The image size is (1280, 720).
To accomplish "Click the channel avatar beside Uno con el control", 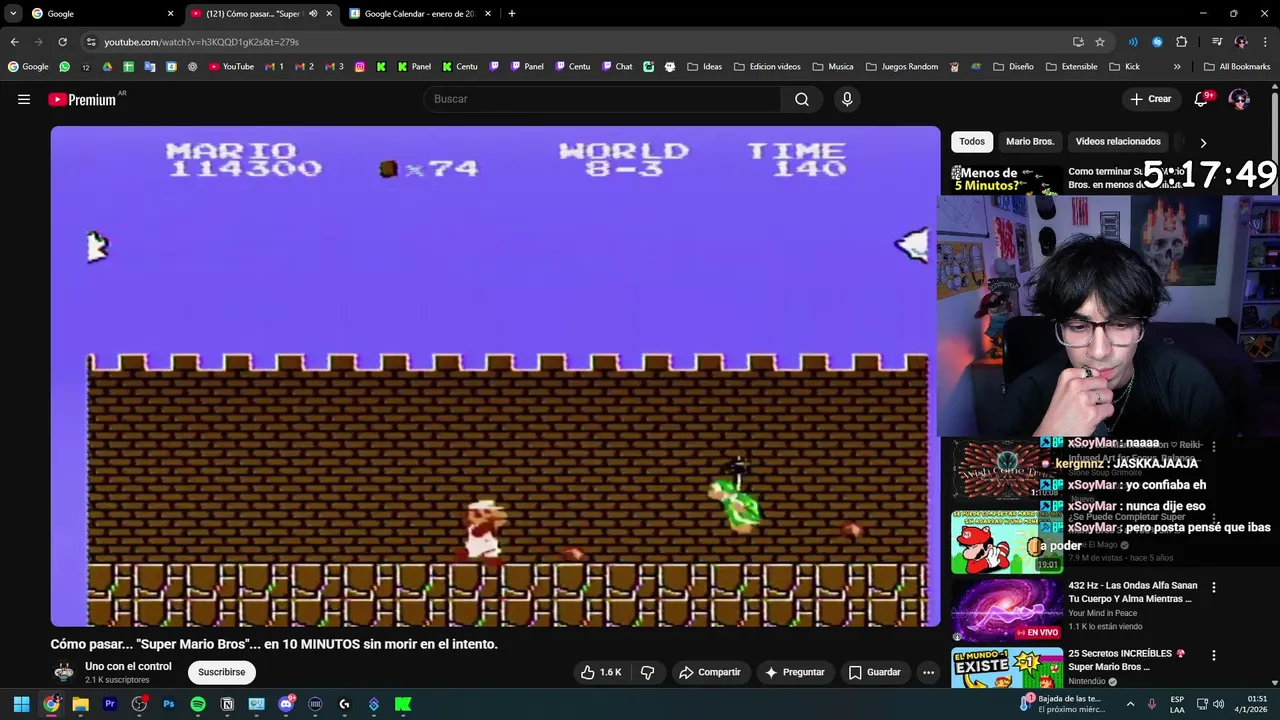I will 64,672.
